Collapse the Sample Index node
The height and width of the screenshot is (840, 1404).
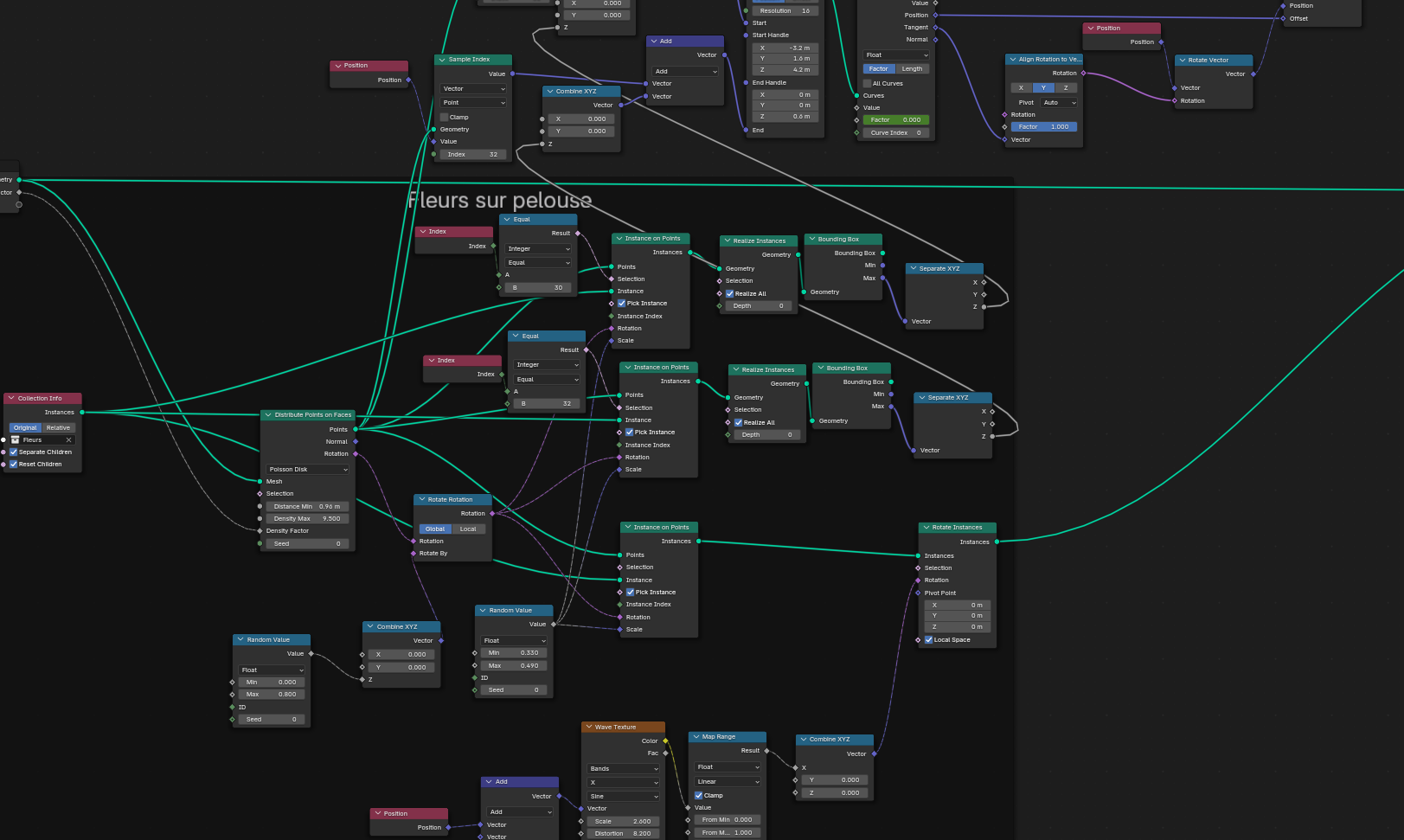pyautogui.click(x=442, y=59)
